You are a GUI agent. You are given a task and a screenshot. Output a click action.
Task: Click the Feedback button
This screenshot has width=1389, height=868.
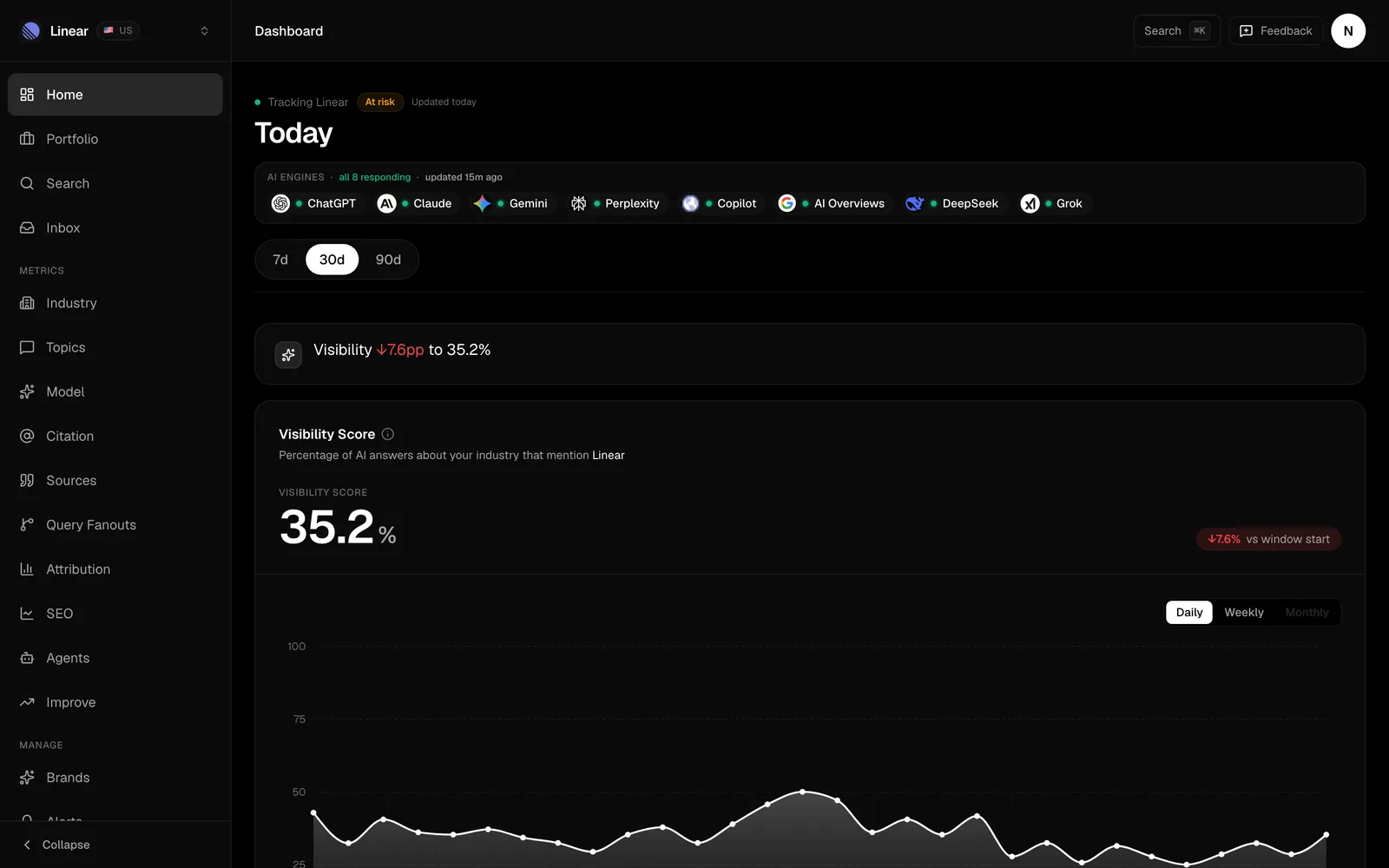click(1275, 31)
